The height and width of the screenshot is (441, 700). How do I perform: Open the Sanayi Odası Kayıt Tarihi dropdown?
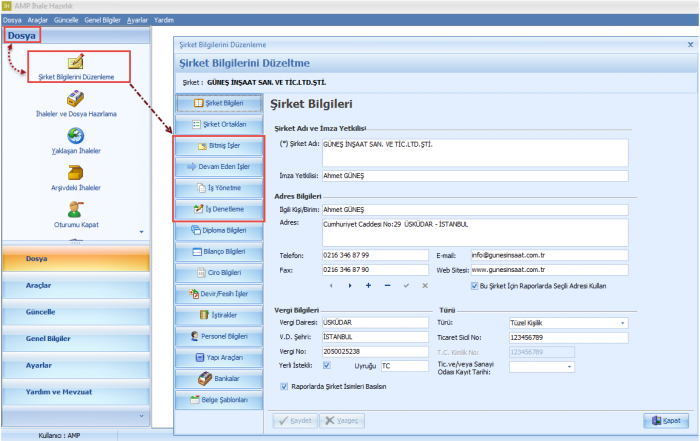coord(570,366)
